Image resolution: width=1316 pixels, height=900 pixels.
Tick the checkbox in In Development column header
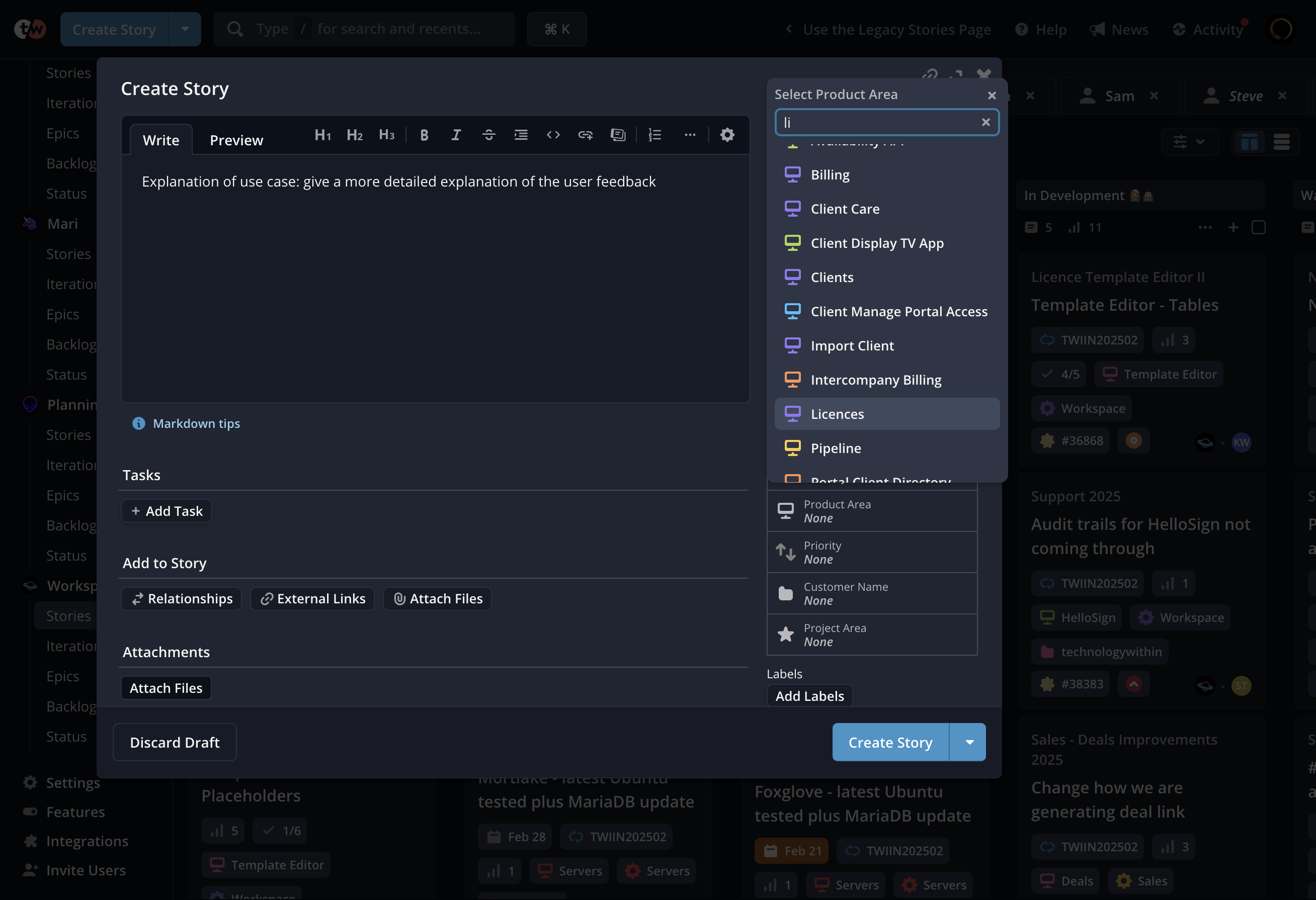pos(1258,228)
